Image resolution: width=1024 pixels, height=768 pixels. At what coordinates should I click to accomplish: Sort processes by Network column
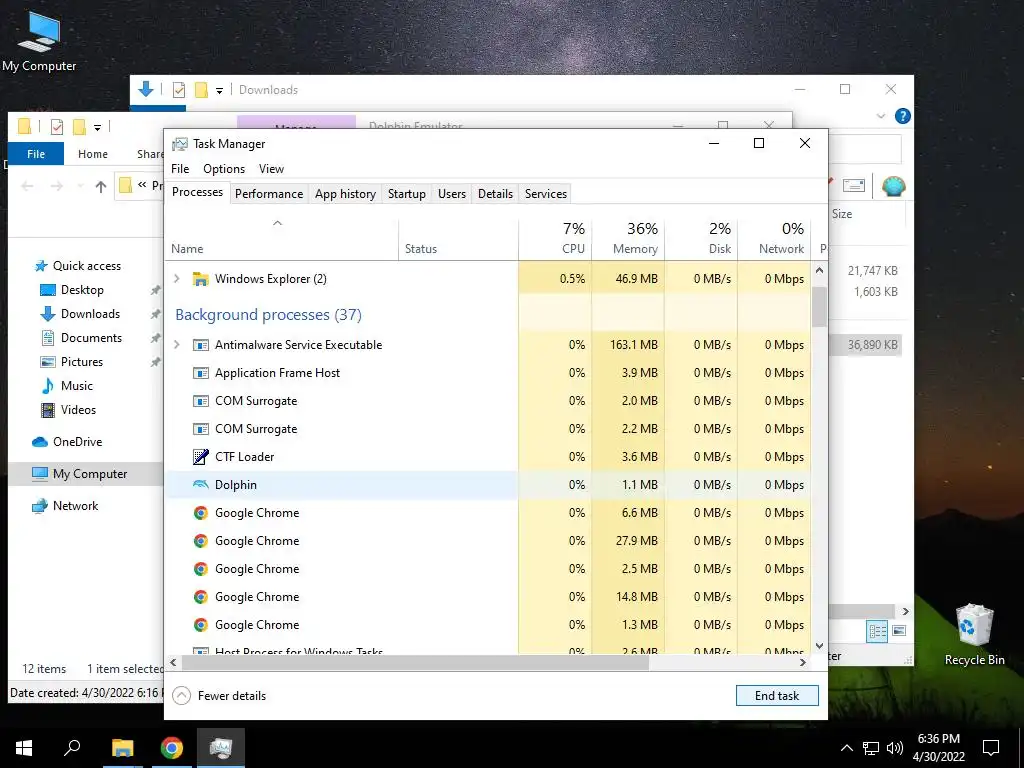point(775,238)
